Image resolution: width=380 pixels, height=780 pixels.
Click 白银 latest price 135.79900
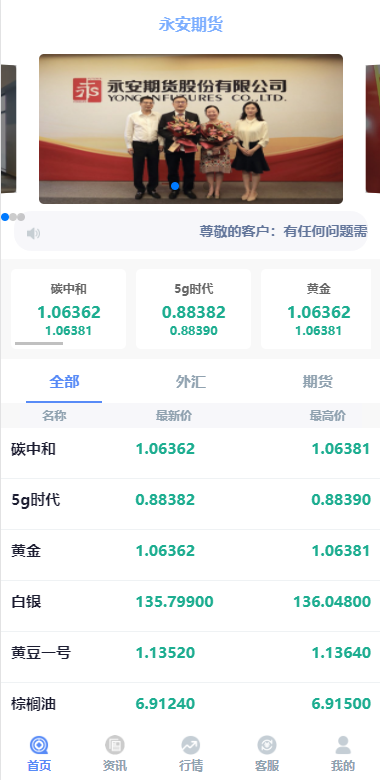(175, 602)
